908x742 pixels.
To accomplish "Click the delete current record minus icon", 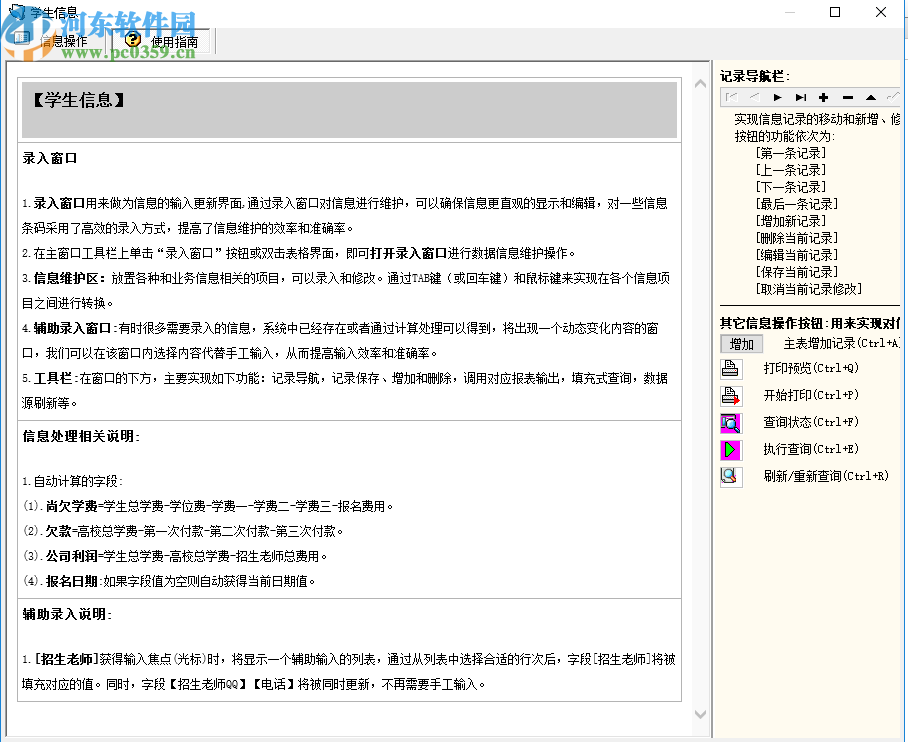I will (847, 97).
